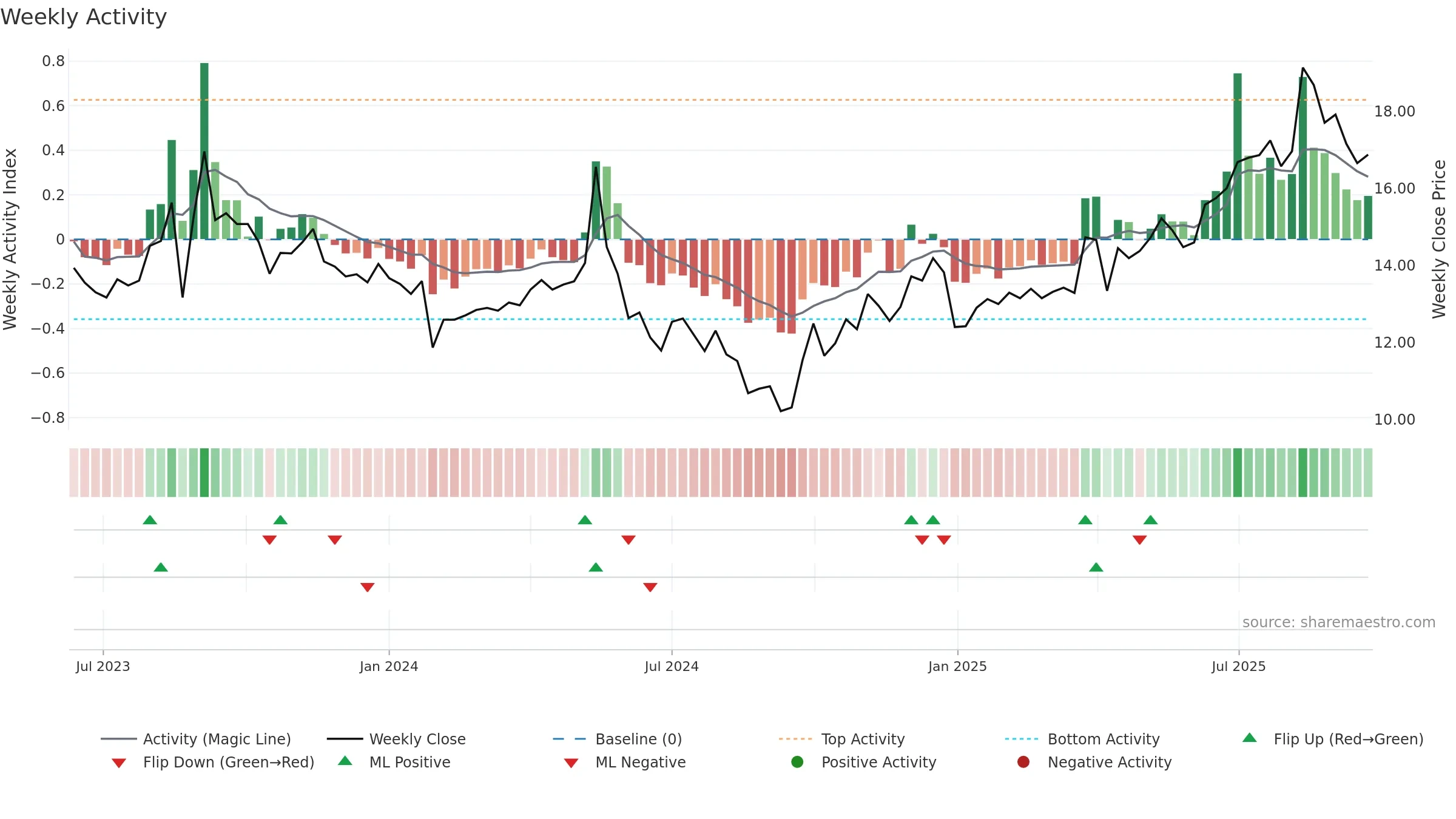Click the darkest green heatmap cell in 2023

pos(204,473)
